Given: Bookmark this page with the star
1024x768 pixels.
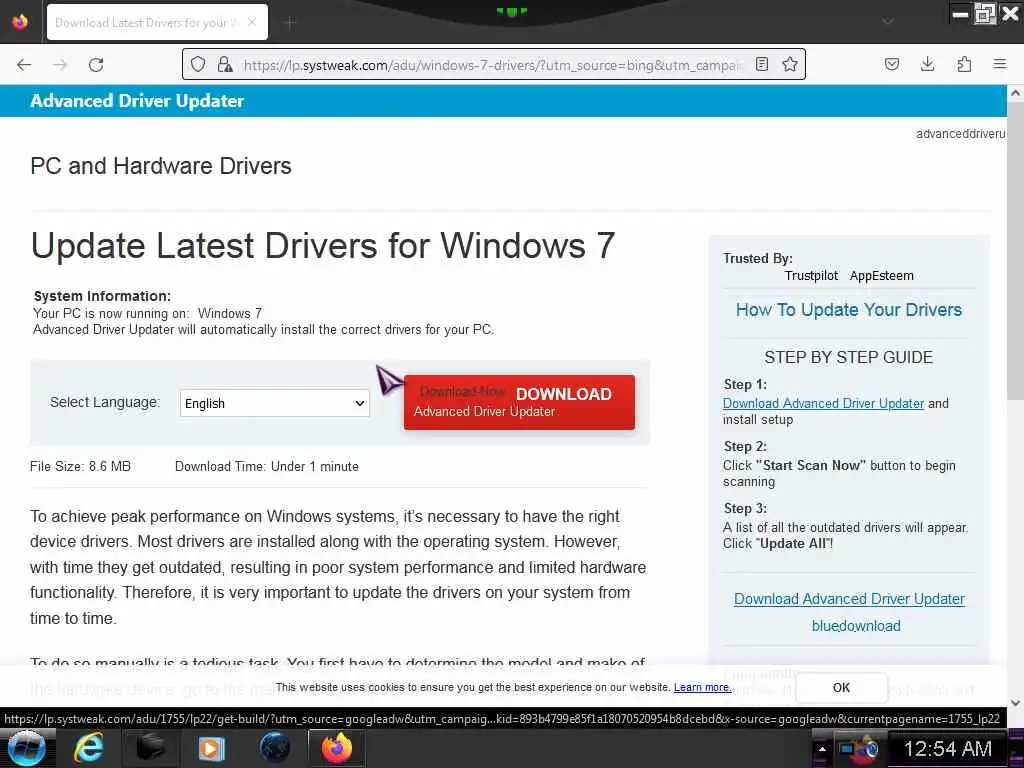Looking at the screenshot, I should pyautogui.click(x=790, y=64).
